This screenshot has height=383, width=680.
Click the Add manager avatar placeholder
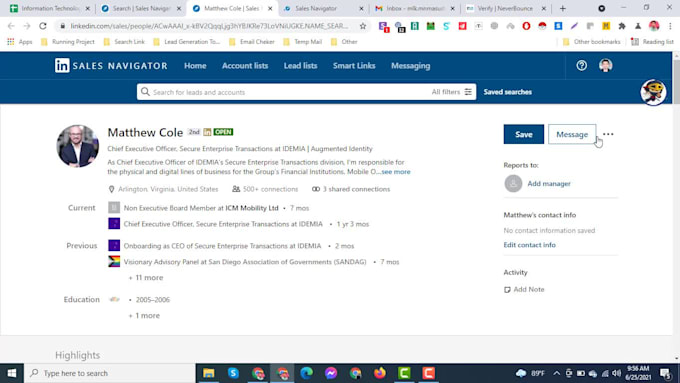pyautogui.click(x=513, y=183)
